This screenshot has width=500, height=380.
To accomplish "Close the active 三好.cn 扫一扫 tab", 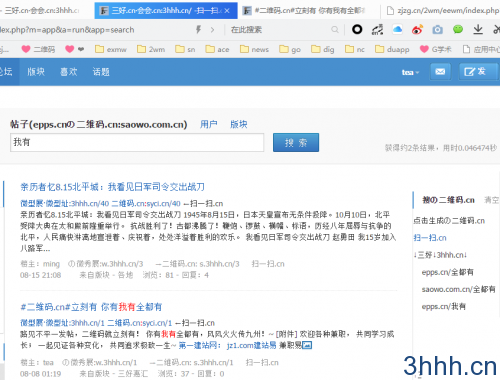I will click(x=227, y=11).
